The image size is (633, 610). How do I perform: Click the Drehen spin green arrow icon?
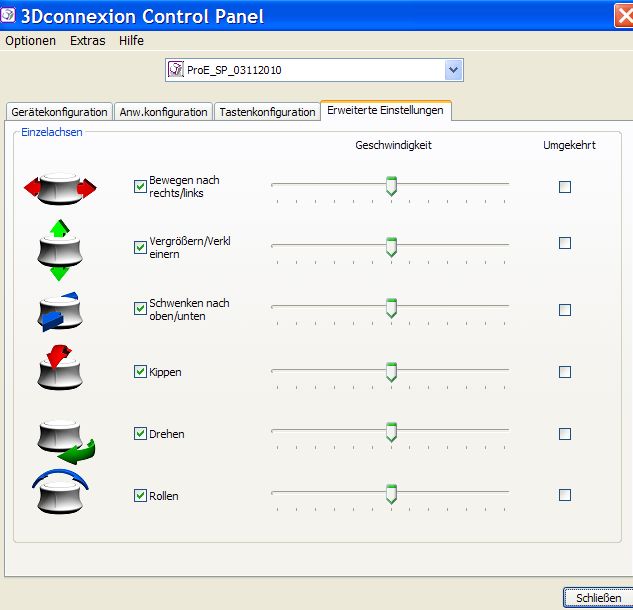pyautogui.click(x=66, y=442)
